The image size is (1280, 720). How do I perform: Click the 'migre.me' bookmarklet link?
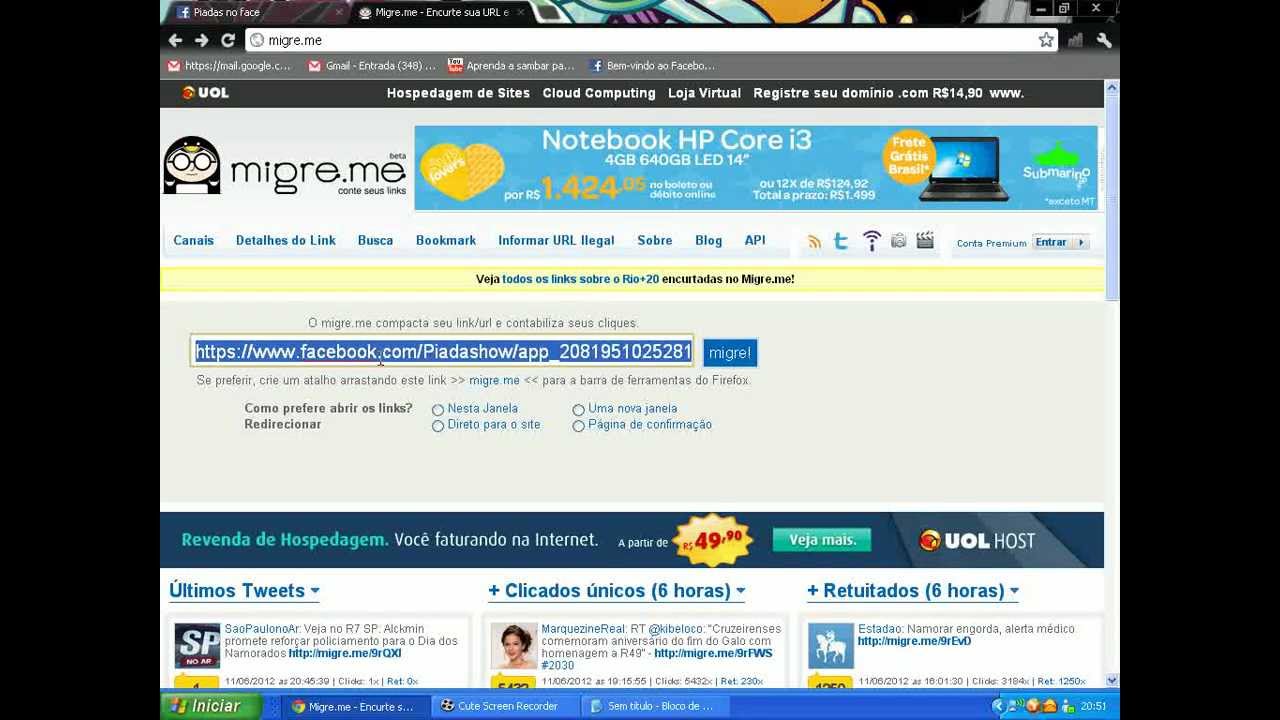(x=494, y=380)
